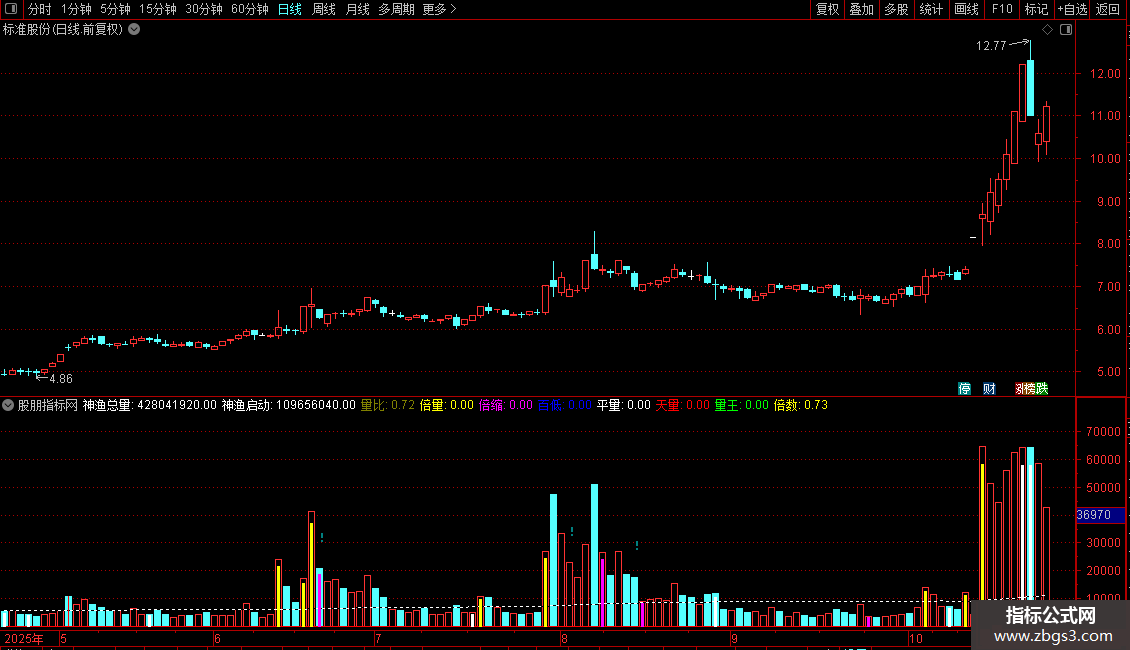This screenshot has height=650, width=1130.
Task: Open the F10 company info
Action: (1002, 9)
